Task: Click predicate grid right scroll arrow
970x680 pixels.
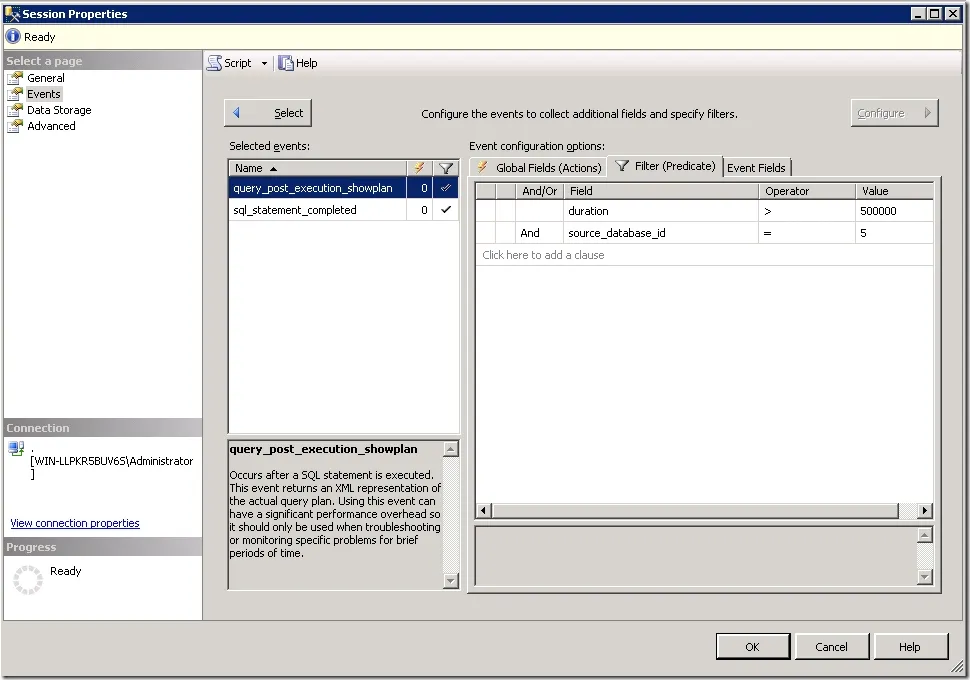Action: pyautogui.click(x=924, y=510)
